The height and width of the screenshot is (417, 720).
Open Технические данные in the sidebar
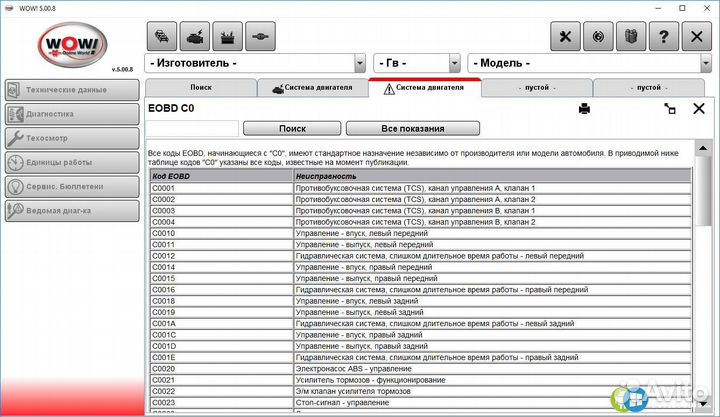pyautogui.click(x=71, y=89)
